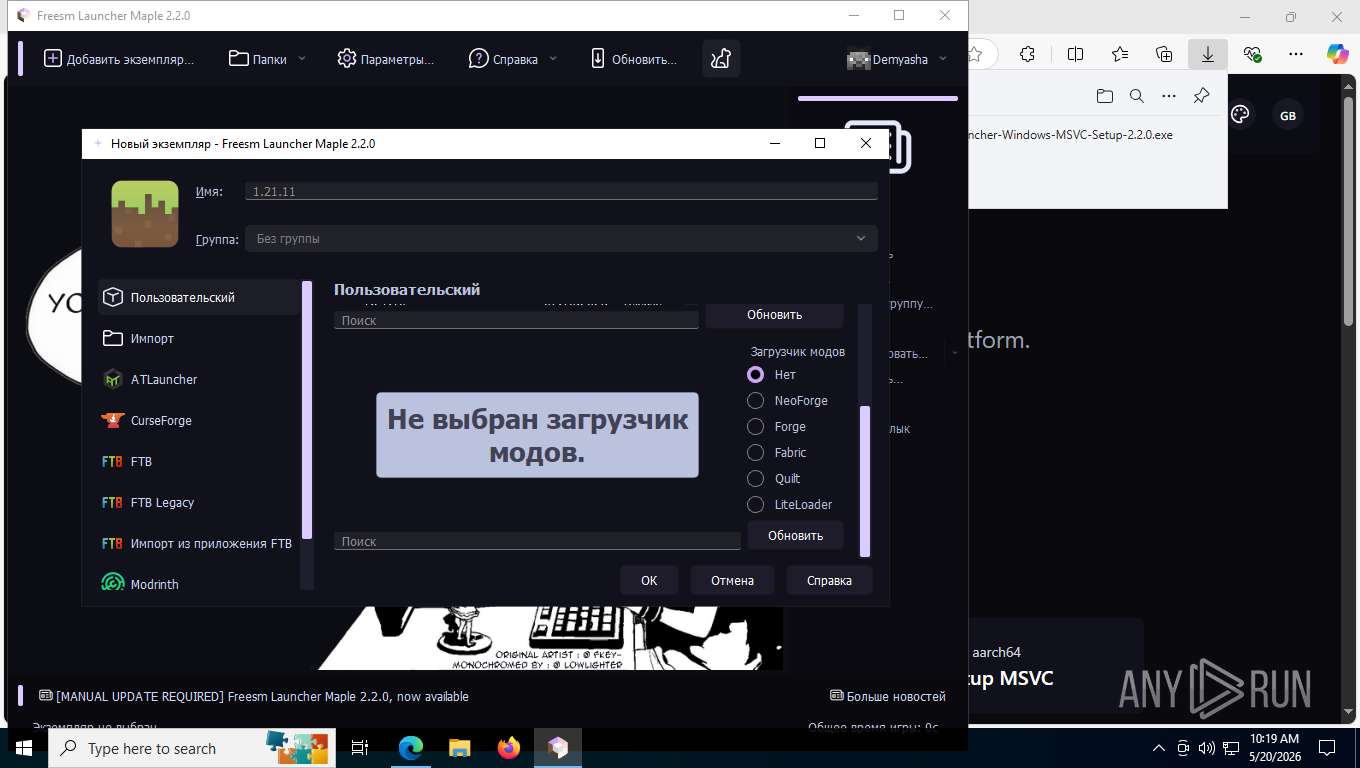This screenshot has height=768, width=1360.
Task: Click the taskbar search box
Action: 193,748
